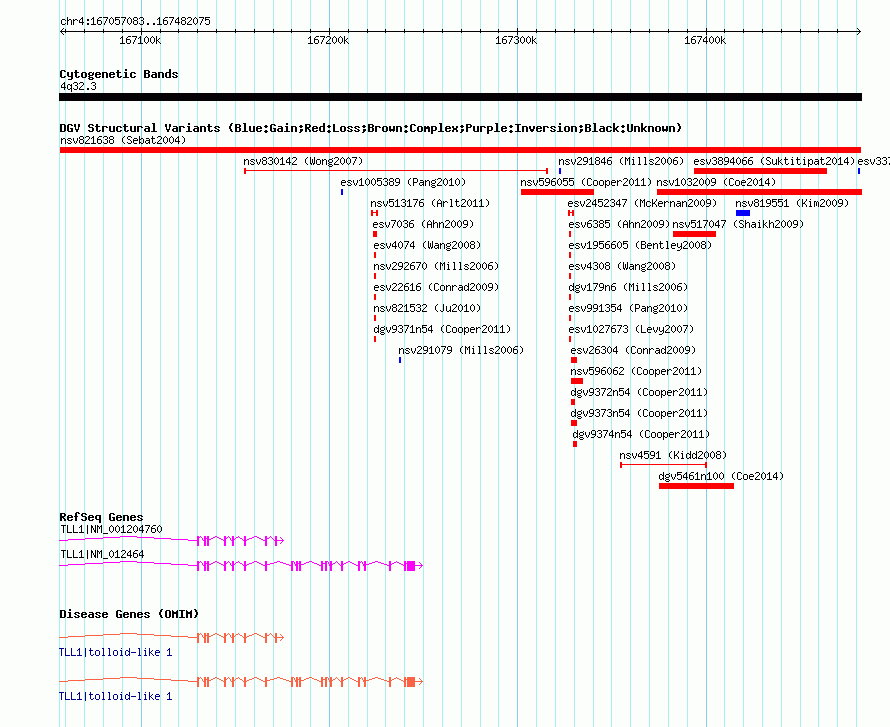Open the esv4308 (Wang2008) variant
This screenshot has width=890, height=727.
coord(623,266)
